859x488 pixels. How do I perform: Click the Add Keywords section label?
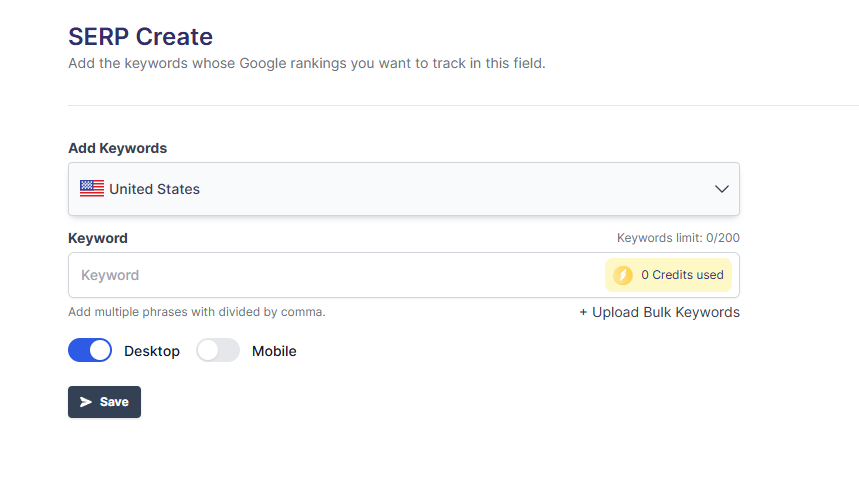point(117,148)
